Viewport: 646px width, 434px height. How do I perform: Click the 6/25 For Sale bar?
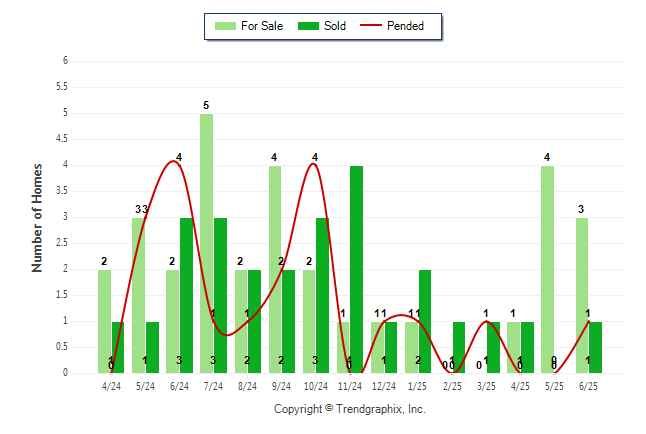(582, 296)
